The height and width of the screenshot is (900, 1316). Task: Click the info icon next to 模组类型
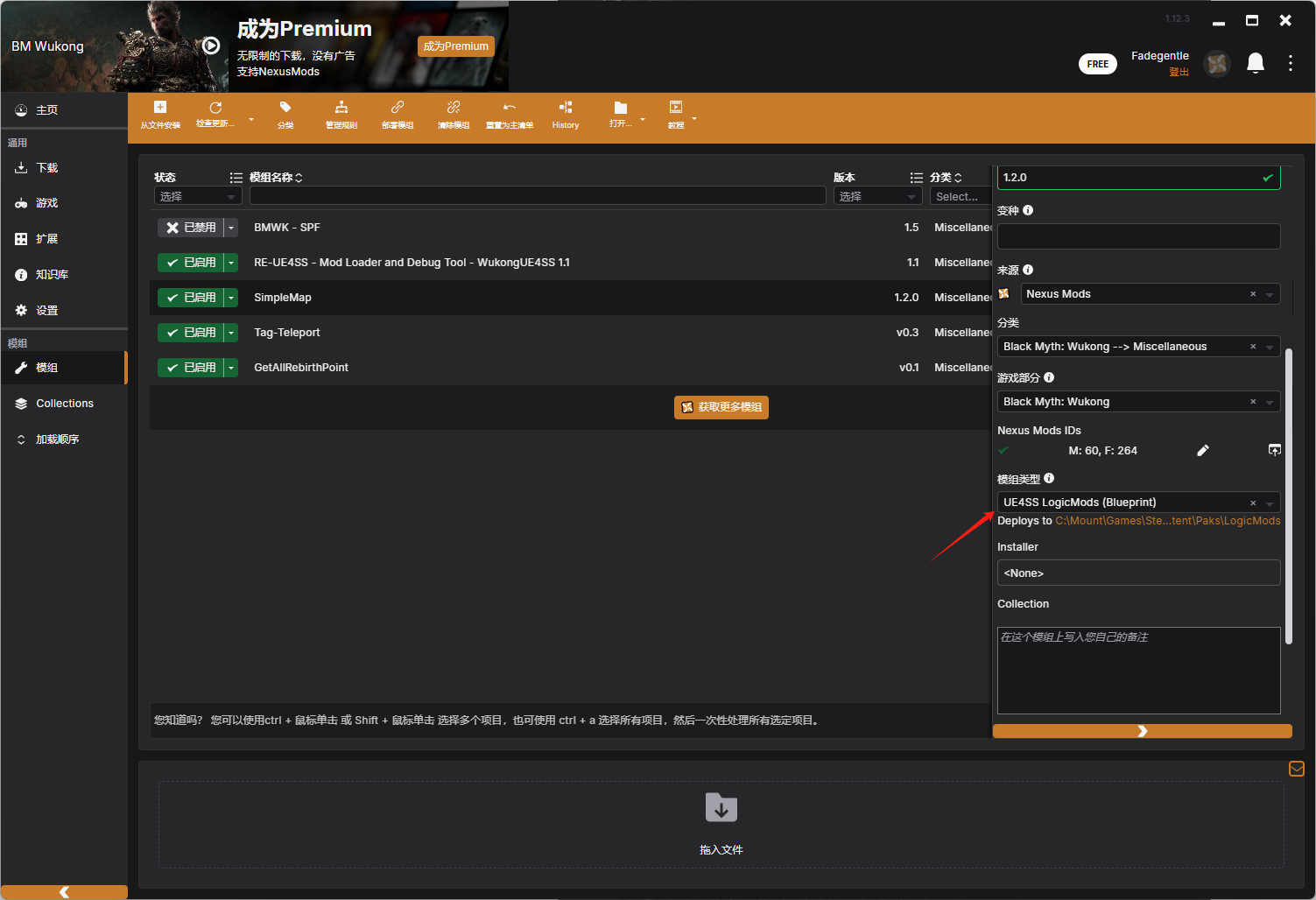tap(1049, 478)
